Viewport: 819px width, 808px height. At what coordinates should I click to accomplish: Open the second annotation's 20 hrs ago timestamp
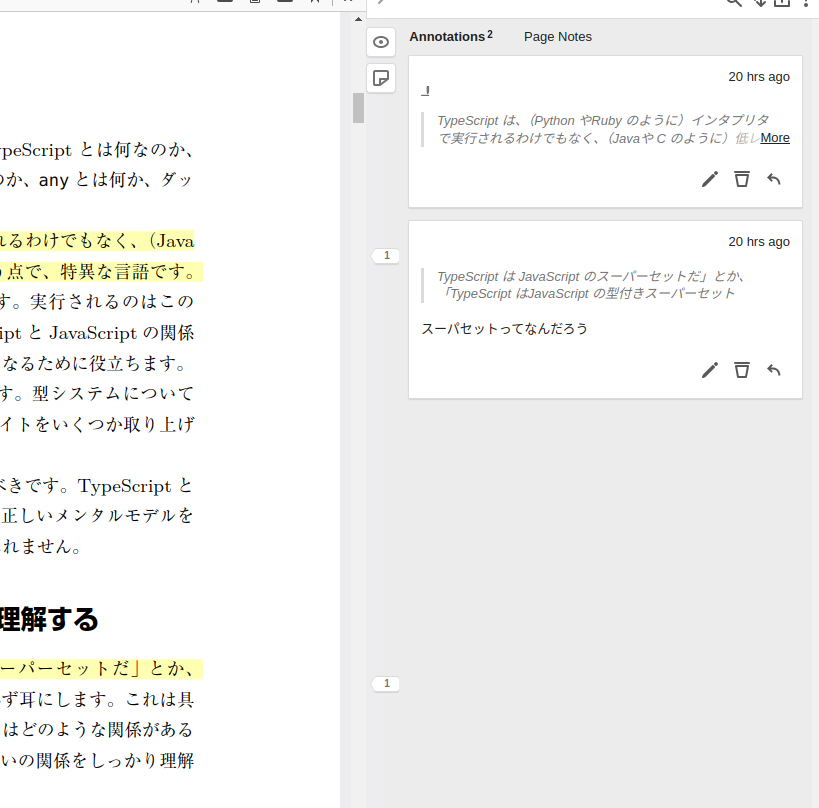pos(759,242)
